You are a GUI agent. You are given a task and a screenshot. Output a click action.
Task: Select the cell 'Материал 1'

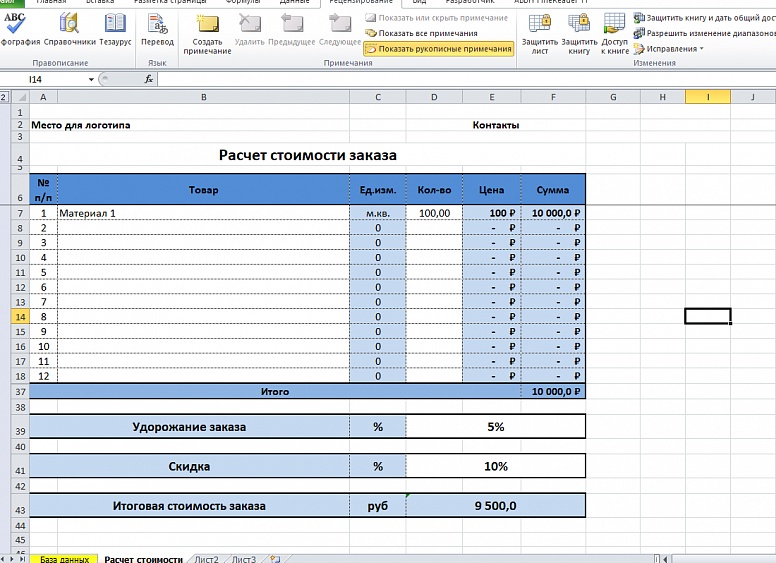tap(203, 213)
